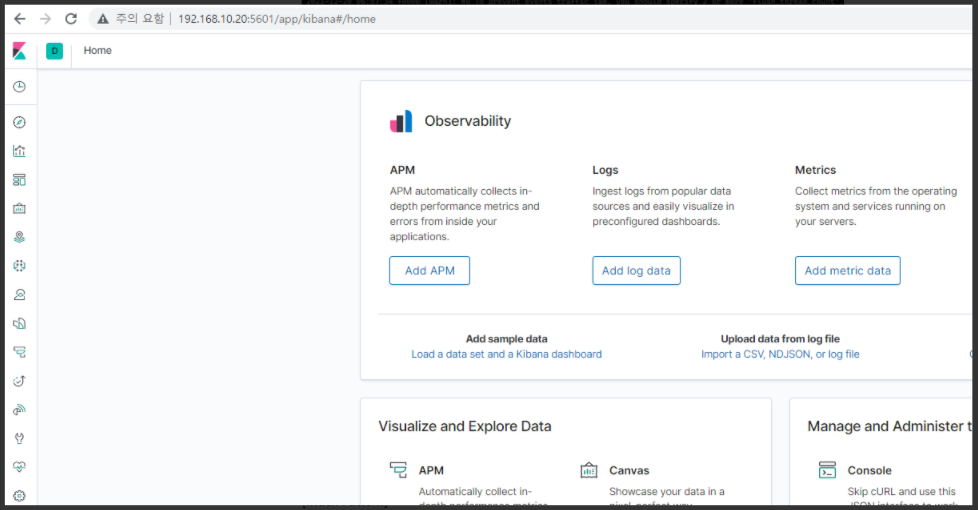Click the Home breadcrumb

97,51
